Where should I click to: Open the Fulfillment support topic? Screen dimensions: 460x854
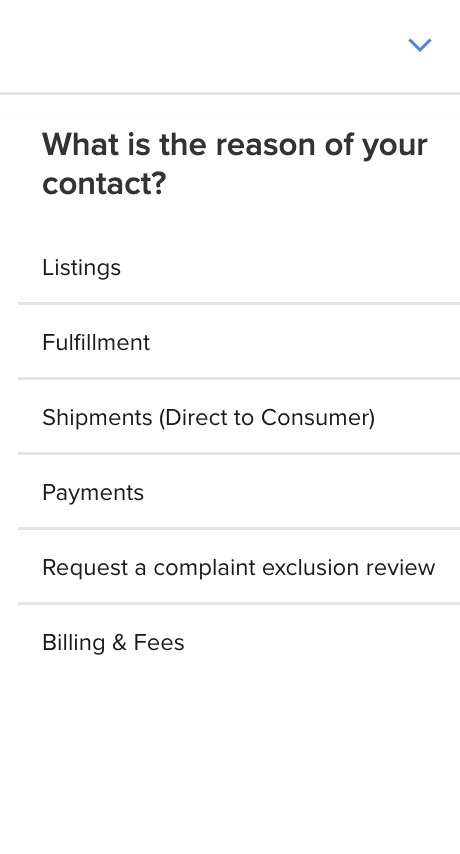(239, 342)
